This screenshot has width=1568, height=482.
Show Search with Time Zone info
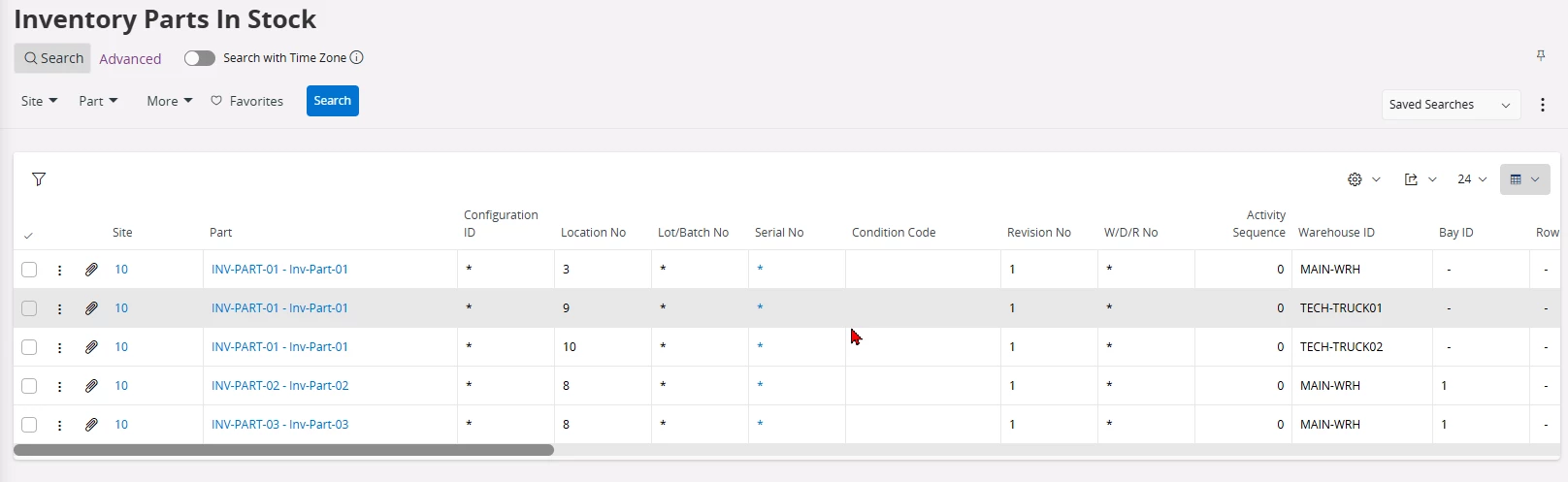(x=357, y=58)
